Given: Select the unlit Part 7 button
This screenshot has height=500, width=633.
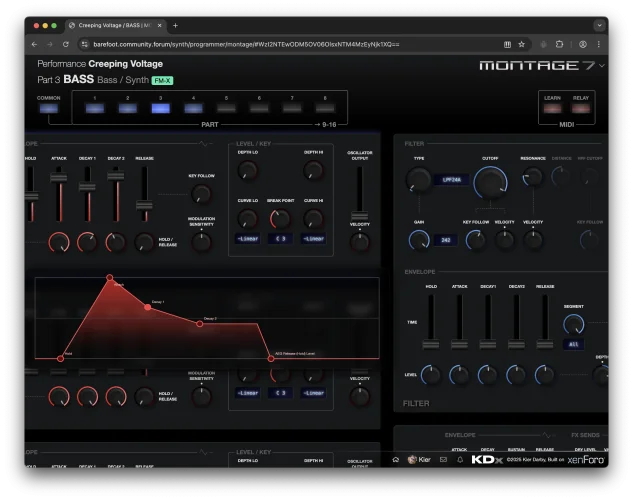Looking at the screenshot, I should [292, 108].
